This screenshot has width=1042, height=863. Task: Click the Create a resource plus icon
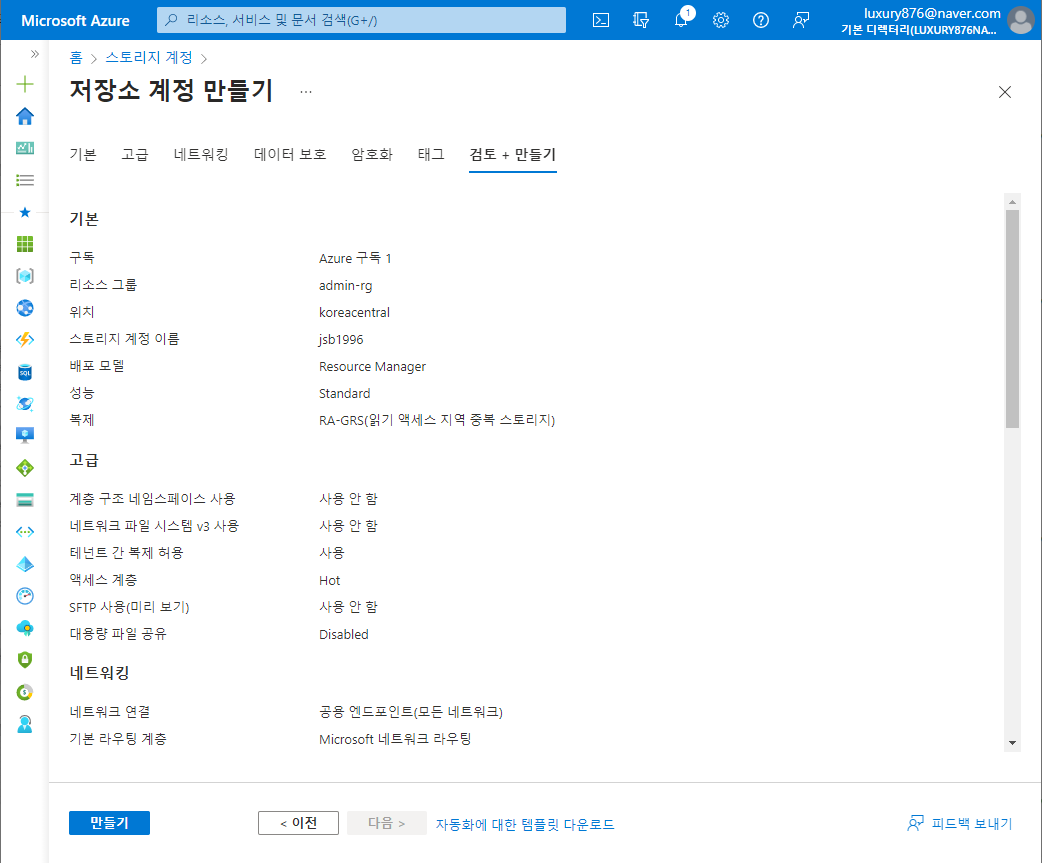(x=25, y=84)
